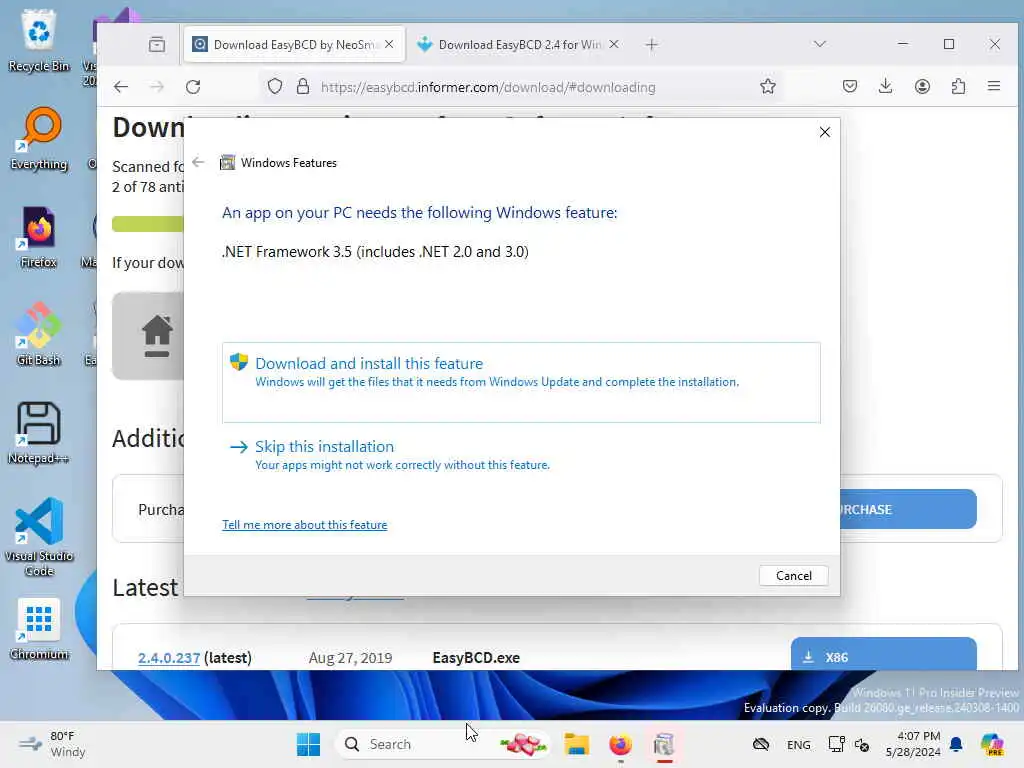1024x768 pixels.
Task: Click the PURCHASE button on webpage
Action: (908, 509)
